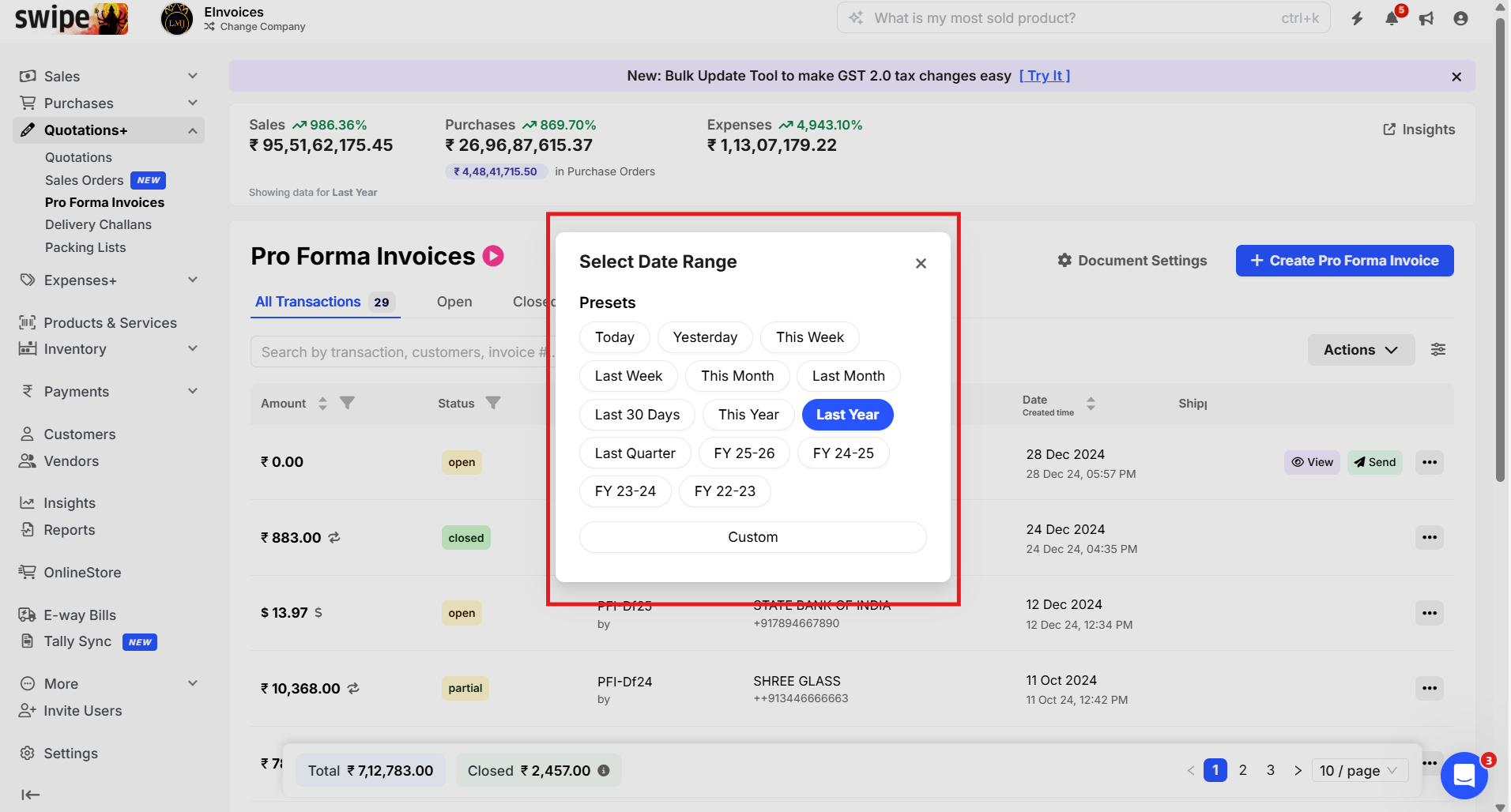Open the announcements megaphone icon

1426,18
